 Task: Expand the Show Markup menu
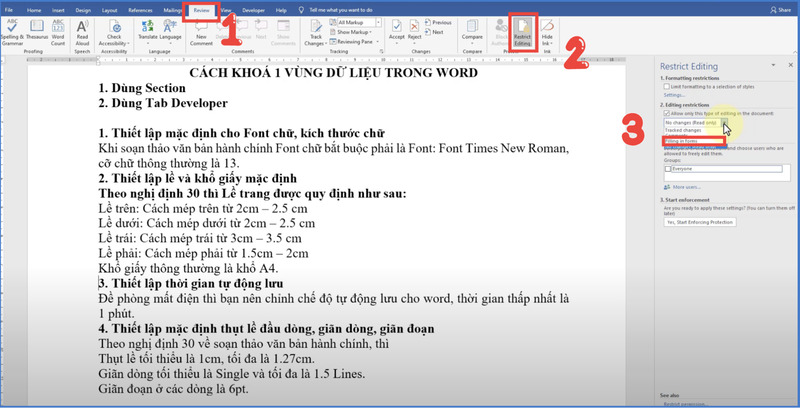pos(352,32)
